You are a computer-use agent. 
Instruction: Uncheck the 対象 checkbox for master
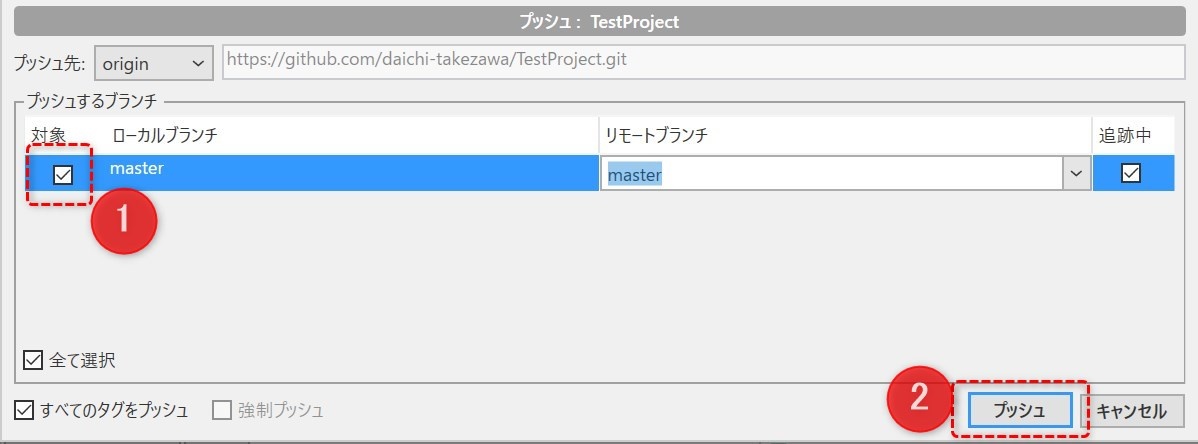click(63, 176)
